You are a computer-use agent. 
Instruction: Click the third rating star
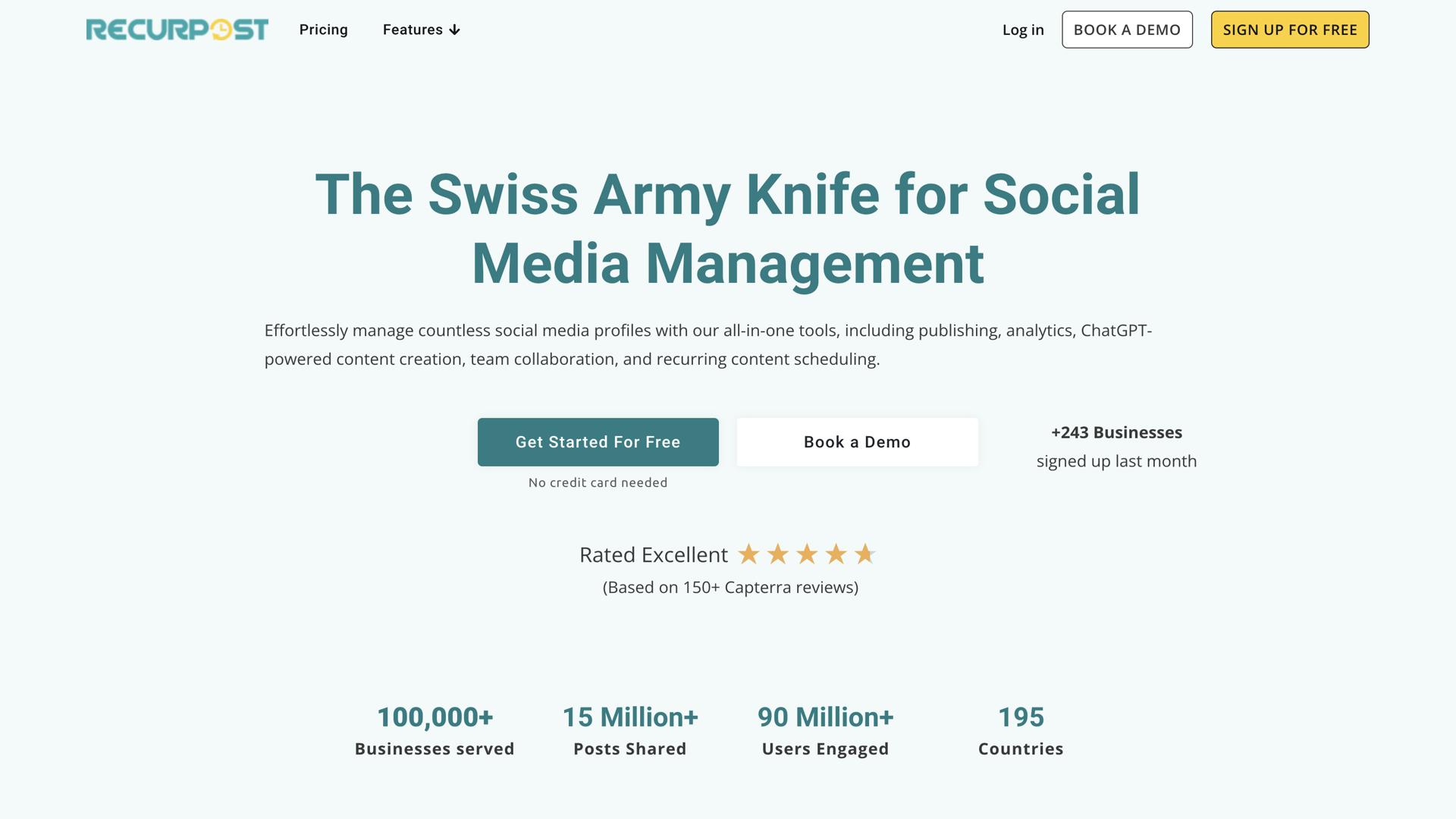click(x=807, y=554)
